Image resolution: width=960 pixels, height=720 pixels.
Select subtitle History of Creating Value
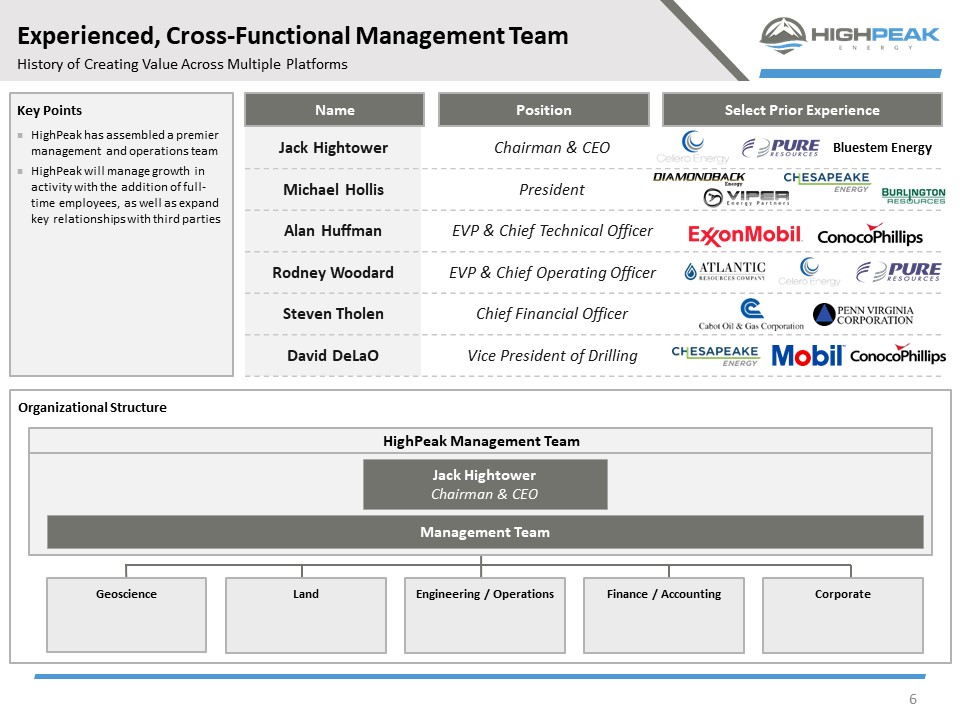tap(182, 64)
